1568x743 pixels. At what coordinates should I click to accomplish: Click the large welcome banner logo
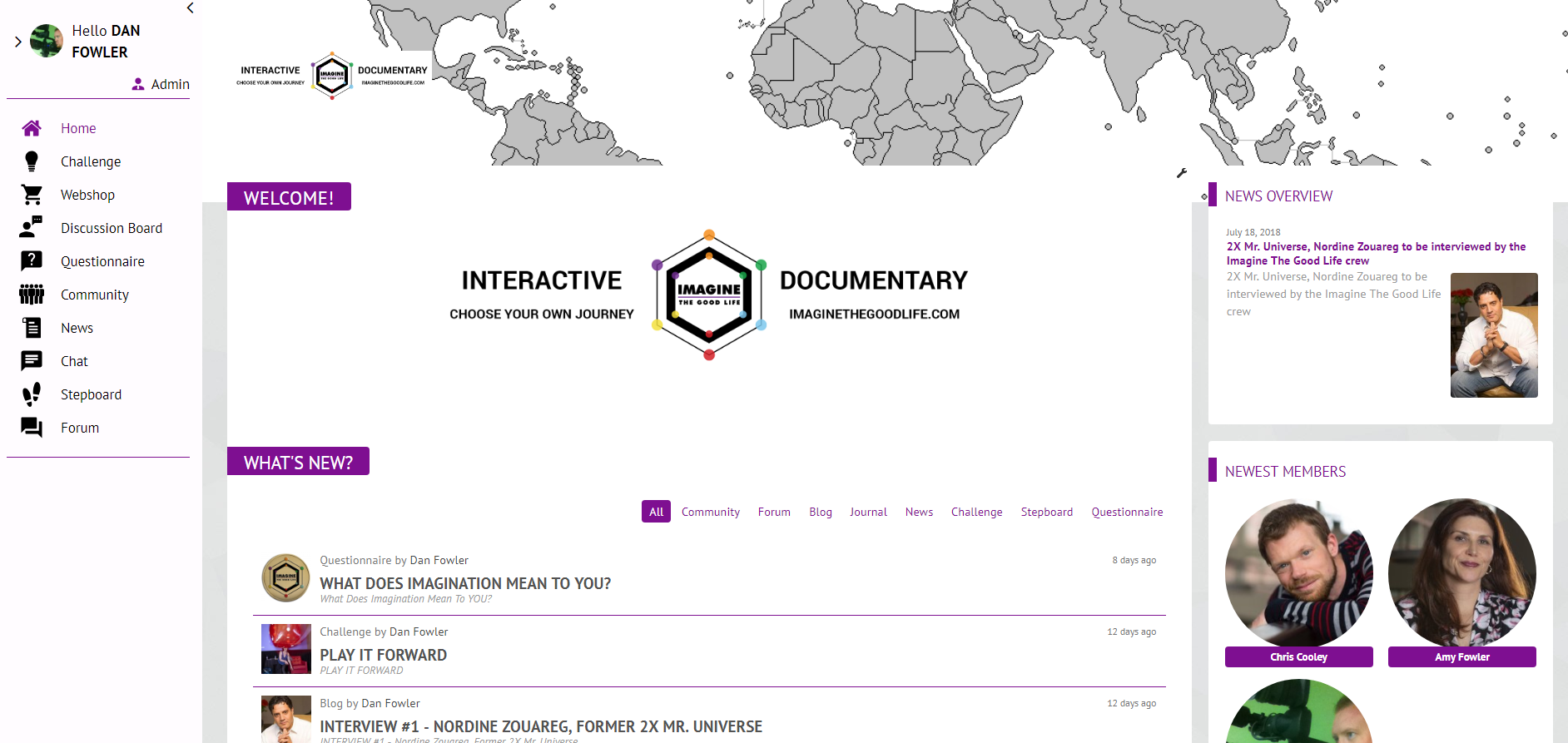709,295
